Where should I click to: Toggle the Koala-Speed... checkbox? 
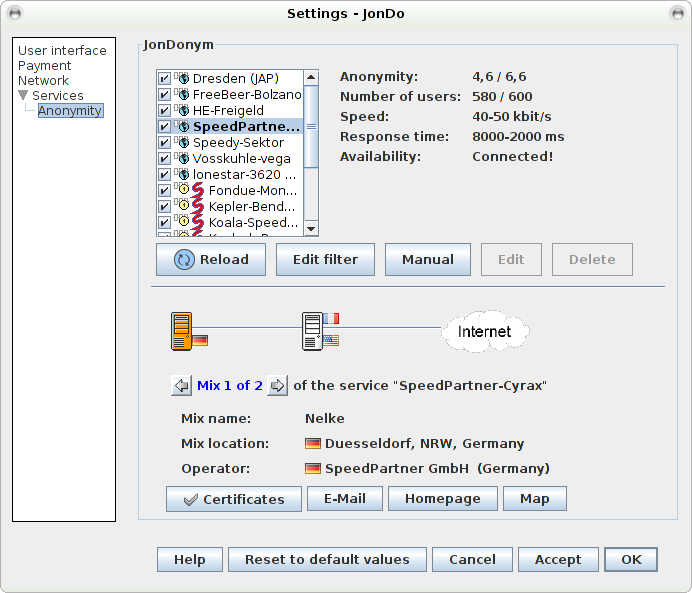pos(164,222)
